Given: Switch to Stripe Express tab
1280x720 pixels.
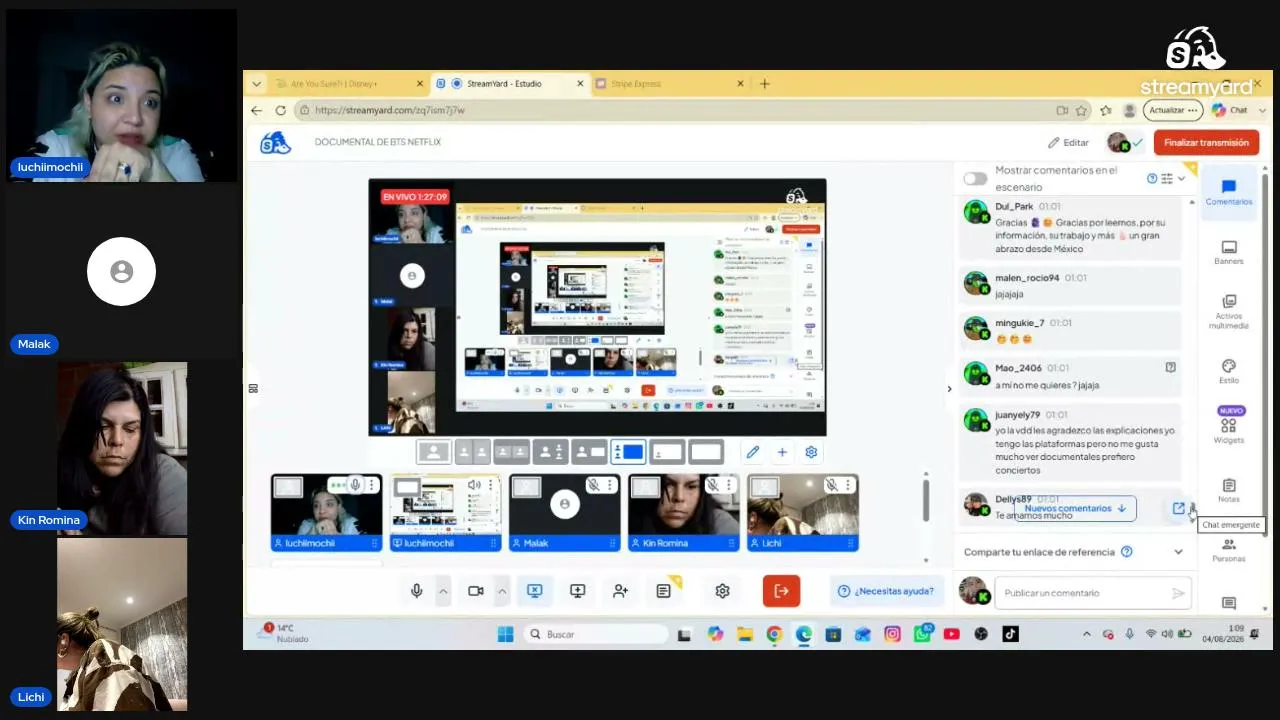Looking at the screenshot, I should click(x=669, y=84).
